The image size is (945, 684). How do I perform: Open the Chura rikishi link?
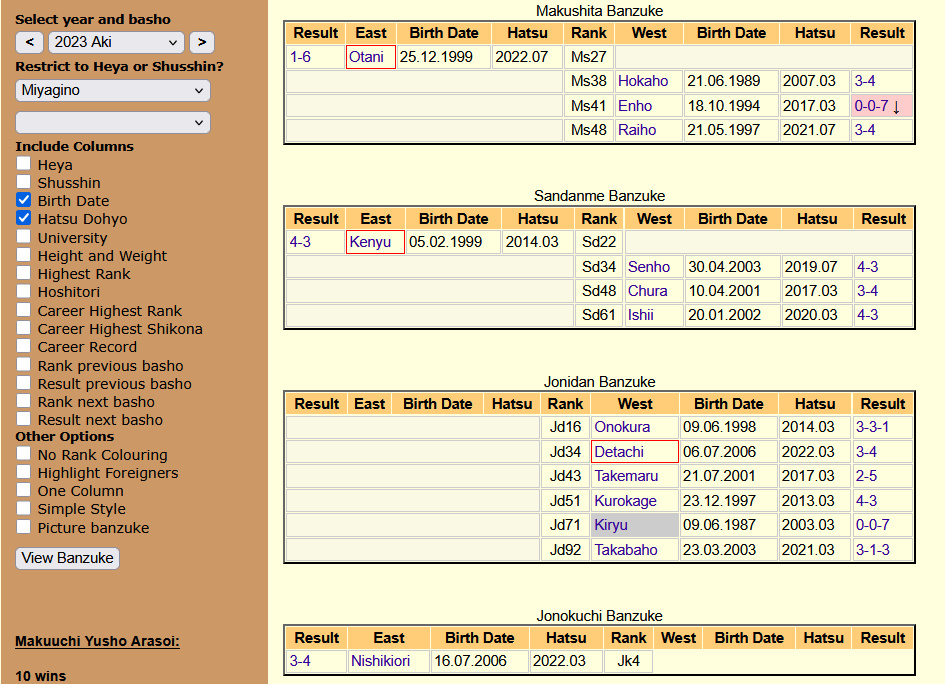tap(647, 291)
